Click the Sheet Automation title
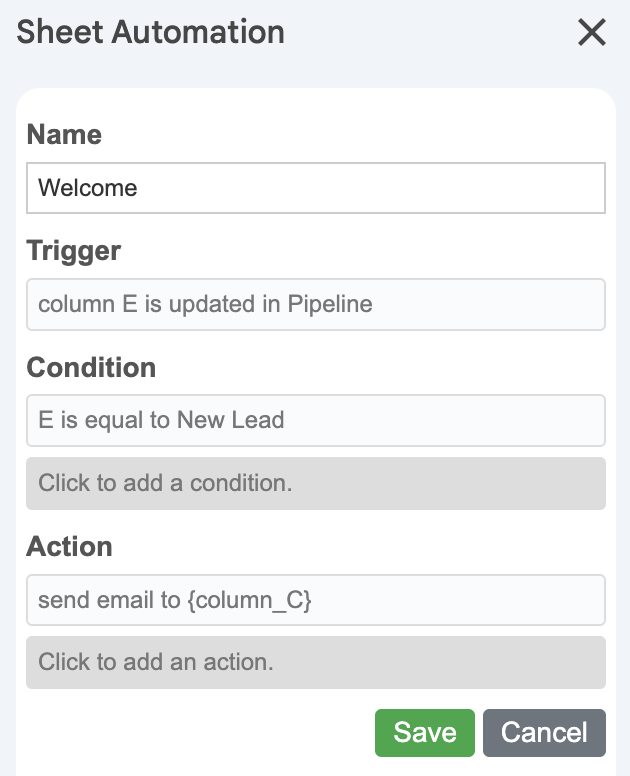The image size is (630, 776). (x=151, y=32)
